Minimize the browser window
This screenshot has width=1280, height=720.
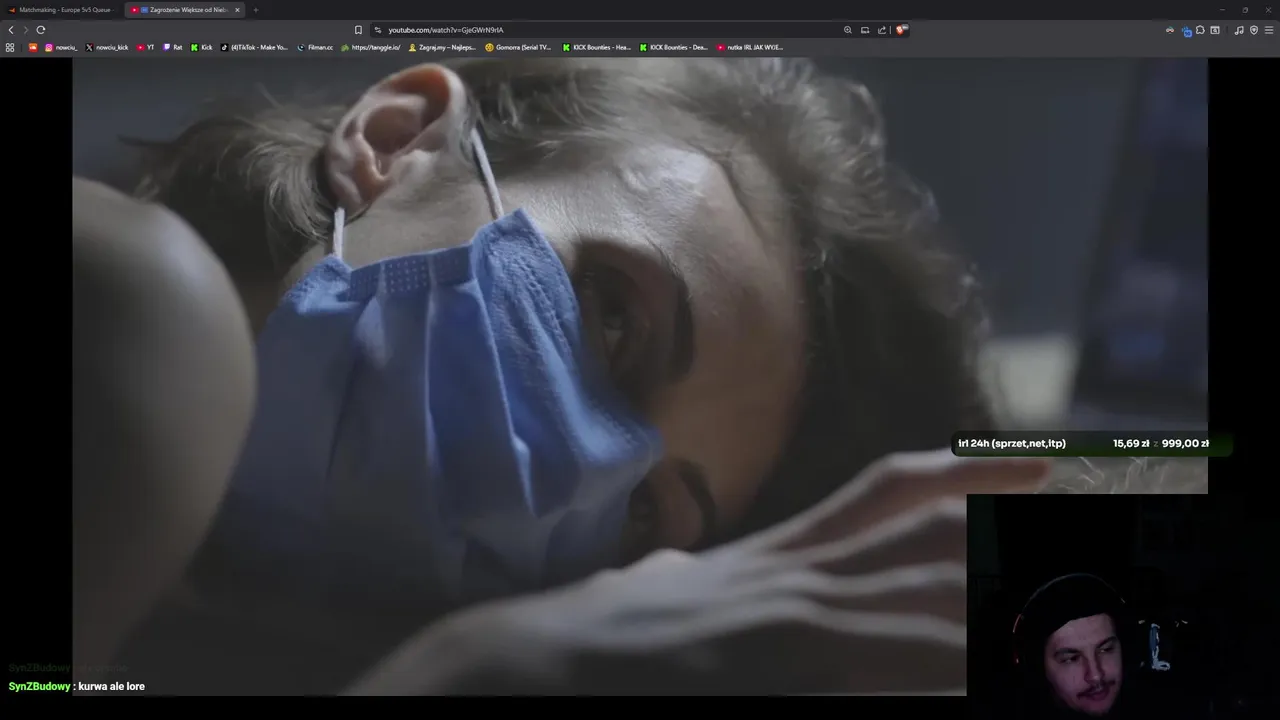click(1221, 10)
